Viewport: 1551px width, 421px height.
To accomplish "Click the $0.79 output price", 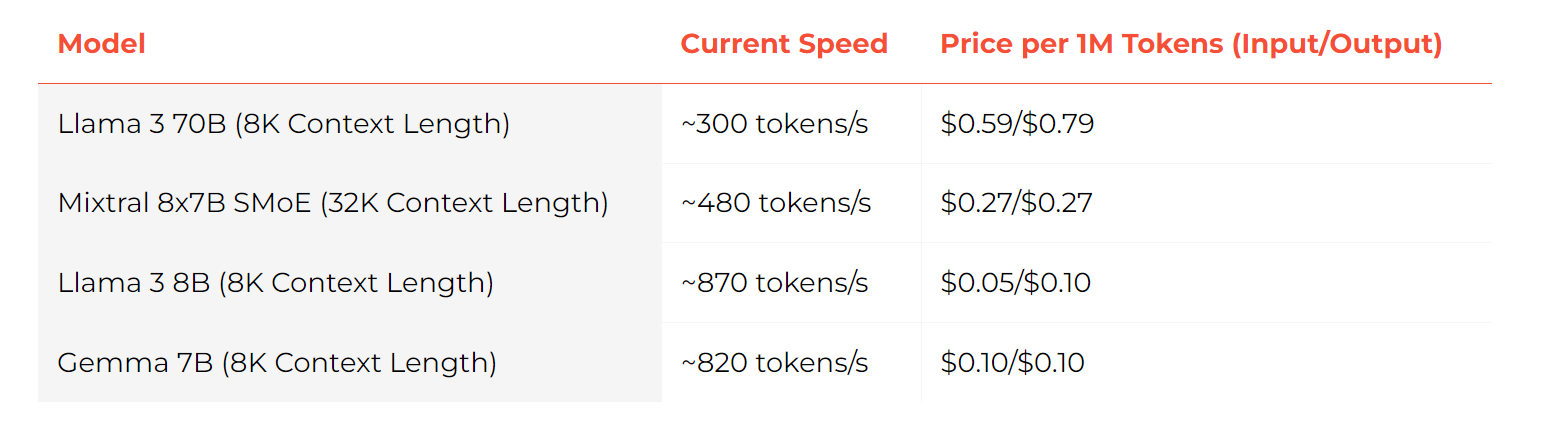I will pos(1058,124).
